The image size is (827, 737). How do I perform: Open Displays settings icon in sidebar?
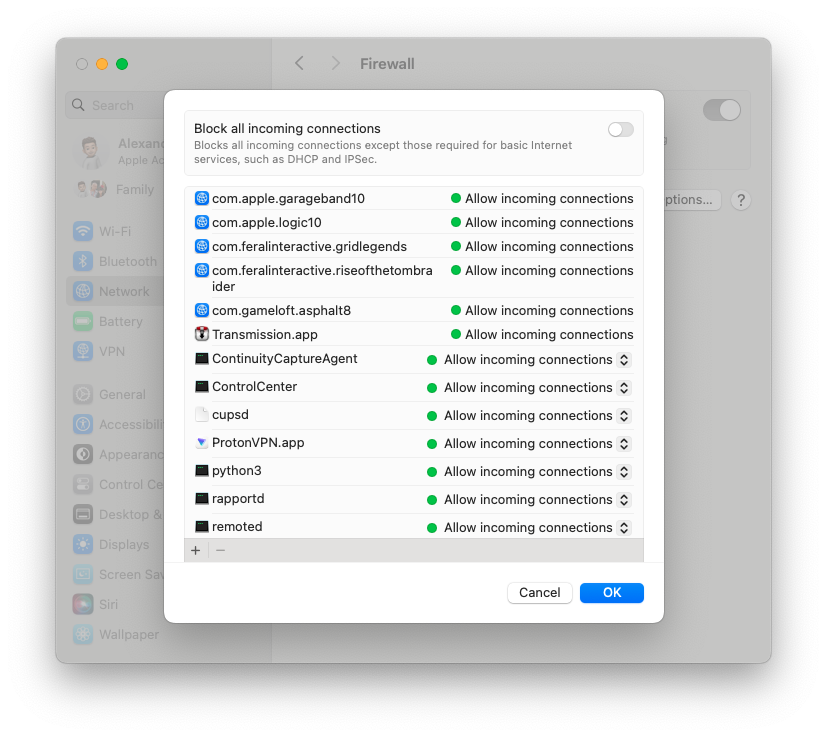tap(83, 544)
